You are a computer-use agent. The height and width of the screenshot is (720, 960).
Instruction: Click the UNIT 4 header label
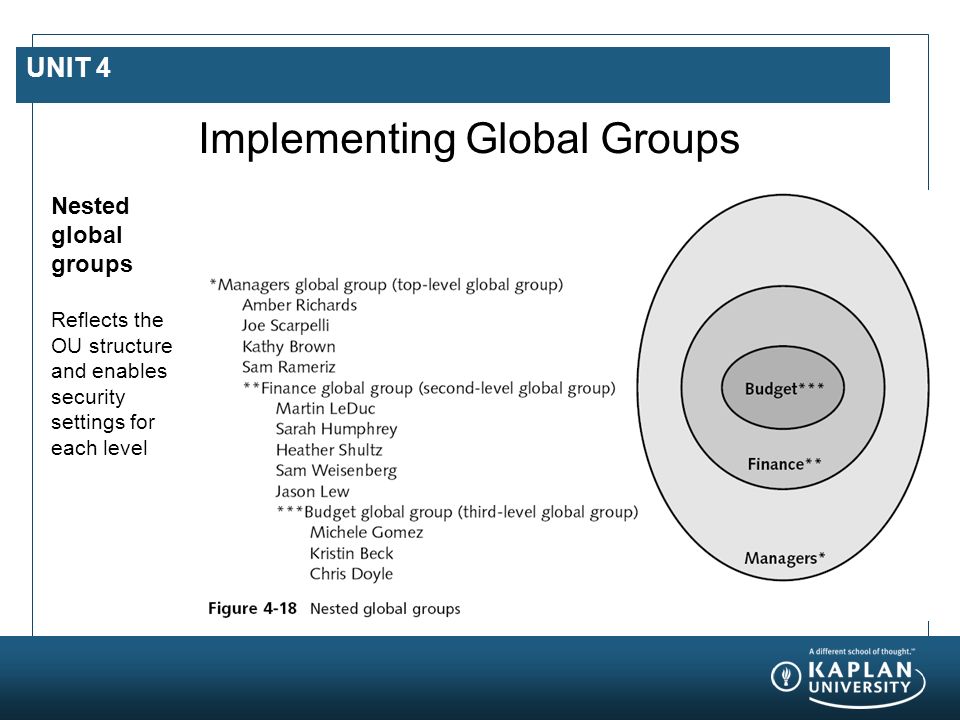coord(69,68)
